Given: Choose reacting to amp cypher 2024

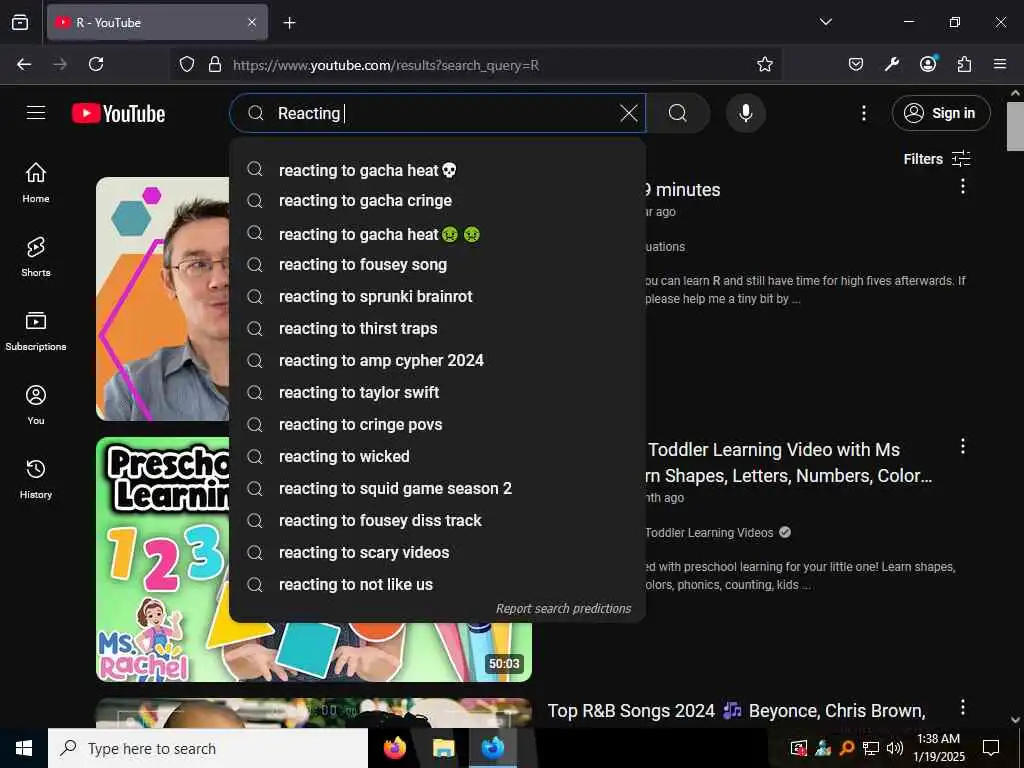Looking at the screenshot, I should 438,360.
